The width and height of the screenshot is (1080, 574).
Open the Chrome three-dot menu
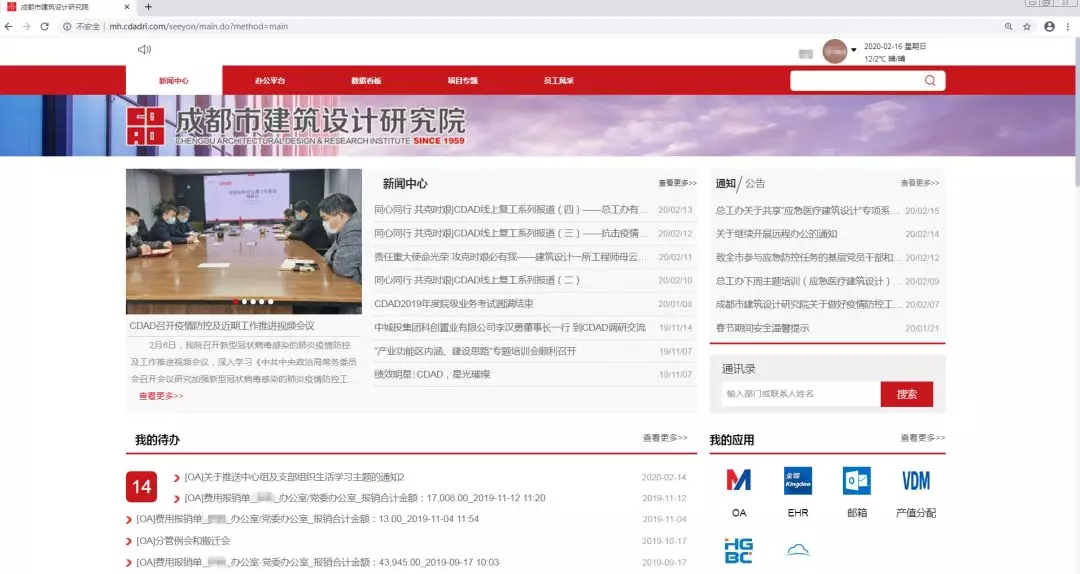tap(1068, 26)
